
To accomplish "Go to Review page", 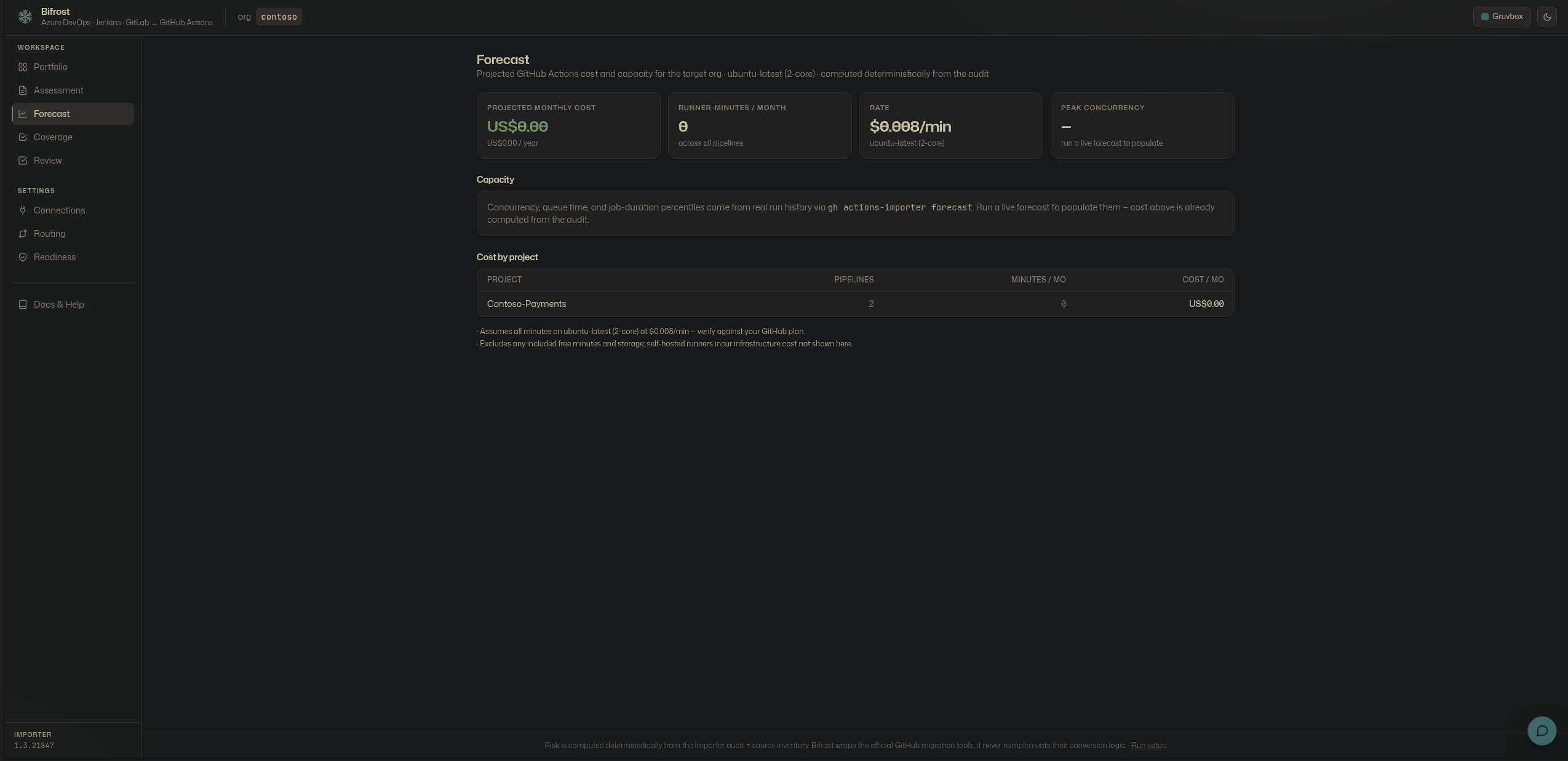I will click(x=73, y=161).
